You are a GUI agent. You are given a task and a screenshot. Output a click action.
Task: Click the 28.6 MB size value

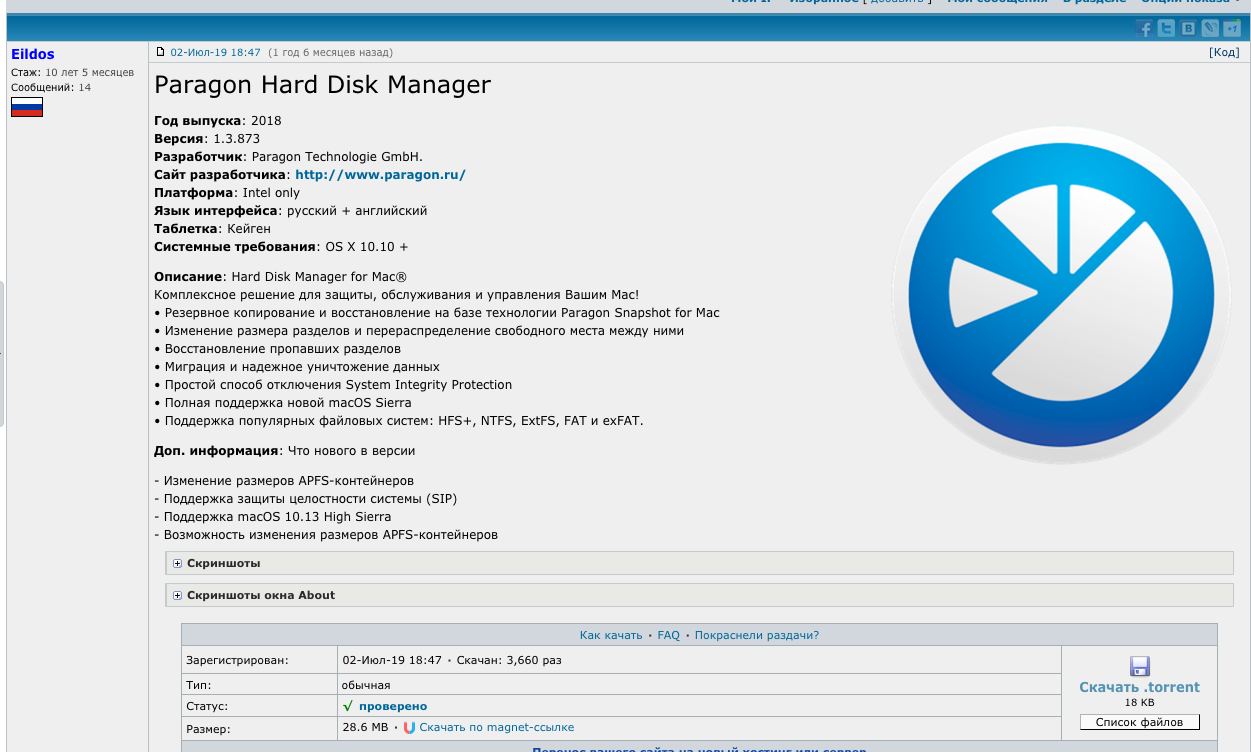coord(365,727)
